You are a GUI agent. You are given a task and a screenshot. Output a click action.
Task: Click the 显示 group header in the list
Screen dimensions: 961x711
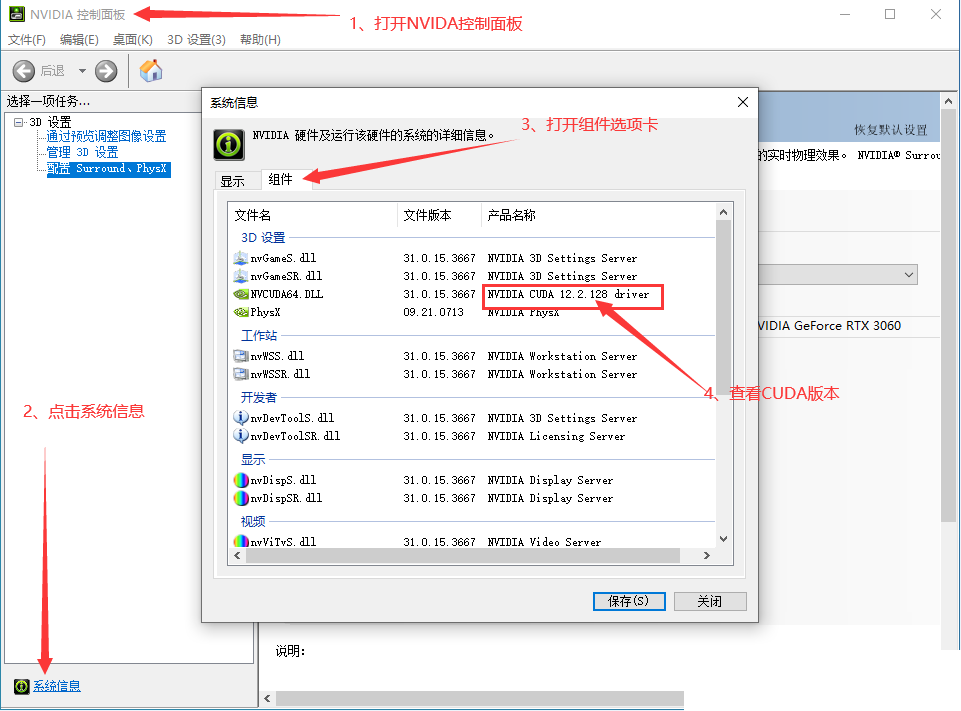click(x=253, y=459)
